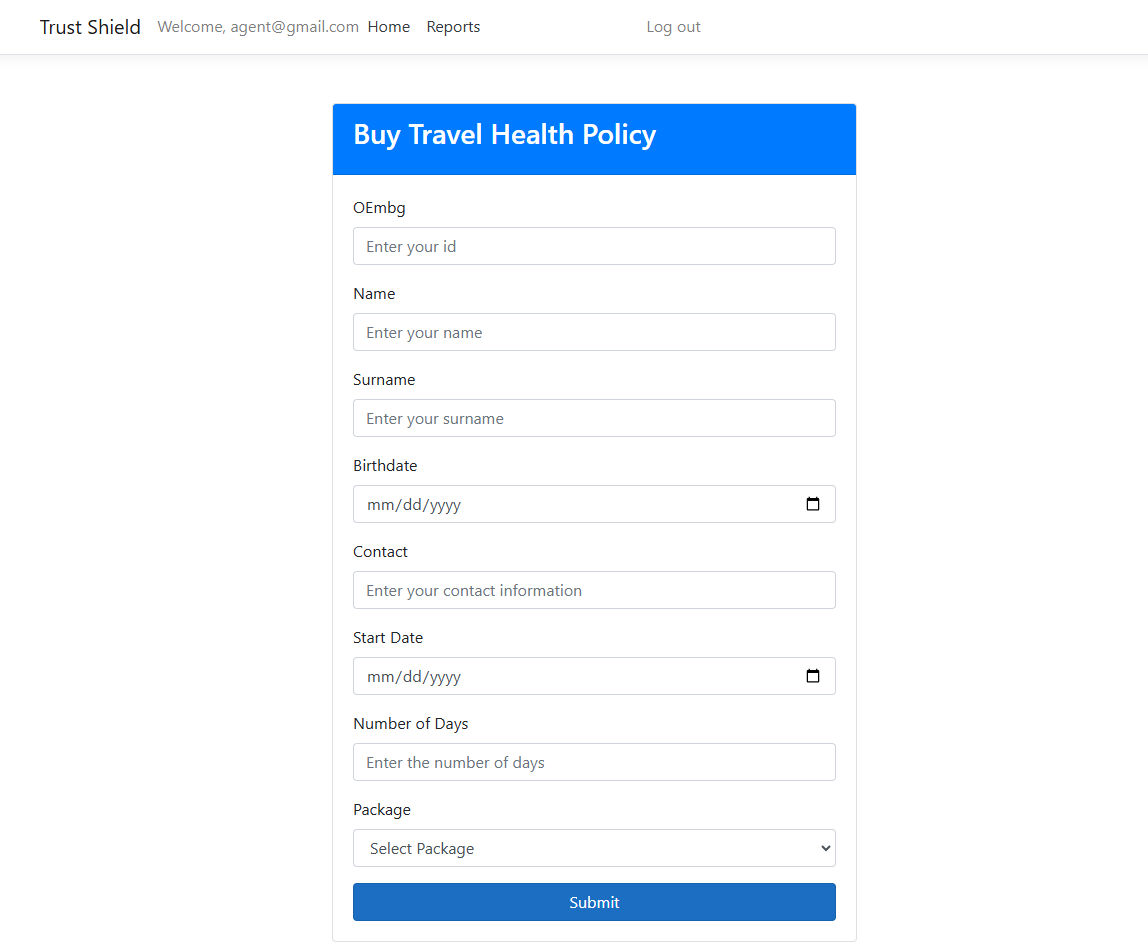Select the year segment of Start Date
This screenshot has width=1148, height=944.
pyautogui.click(x=444, y=677)
